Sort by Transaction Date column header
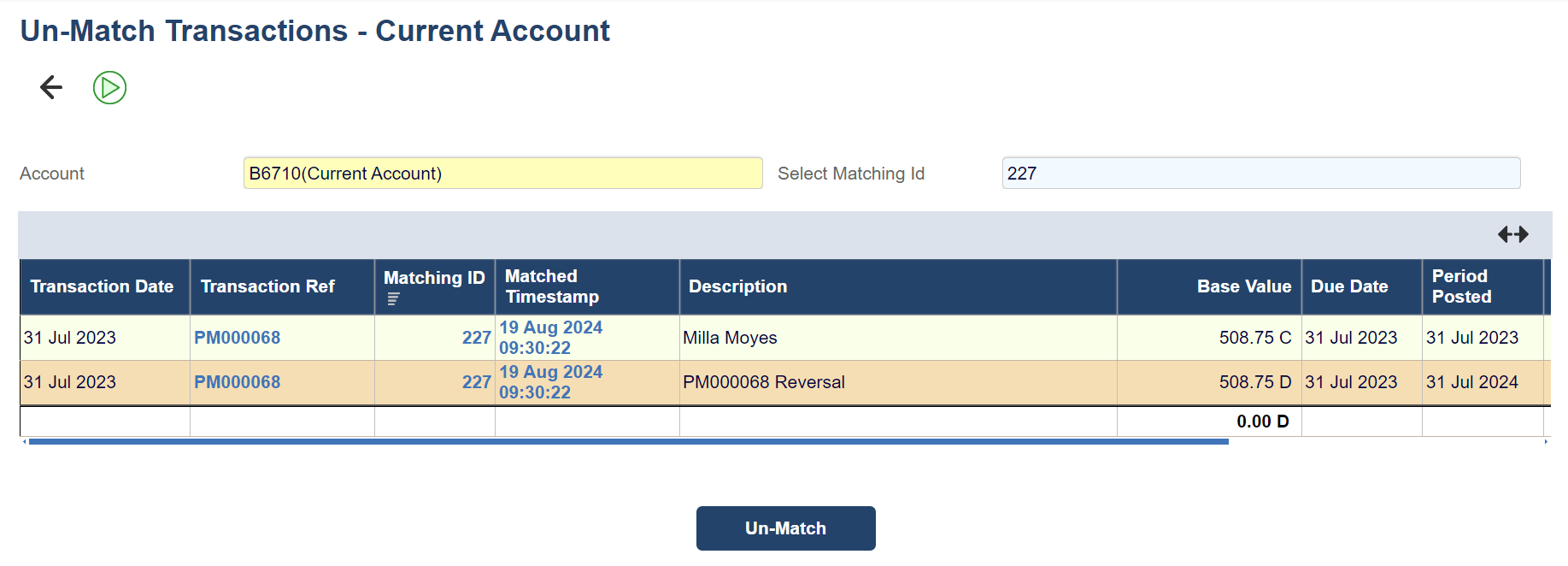 tap(102, 286)
